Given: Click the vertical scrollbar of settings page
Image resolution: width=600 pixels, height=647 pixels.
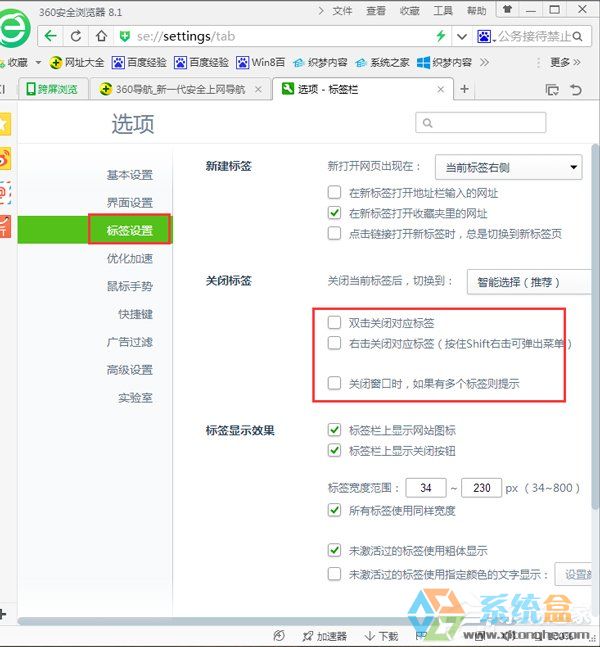Looking at the screenshot, I should pos(595,326).
